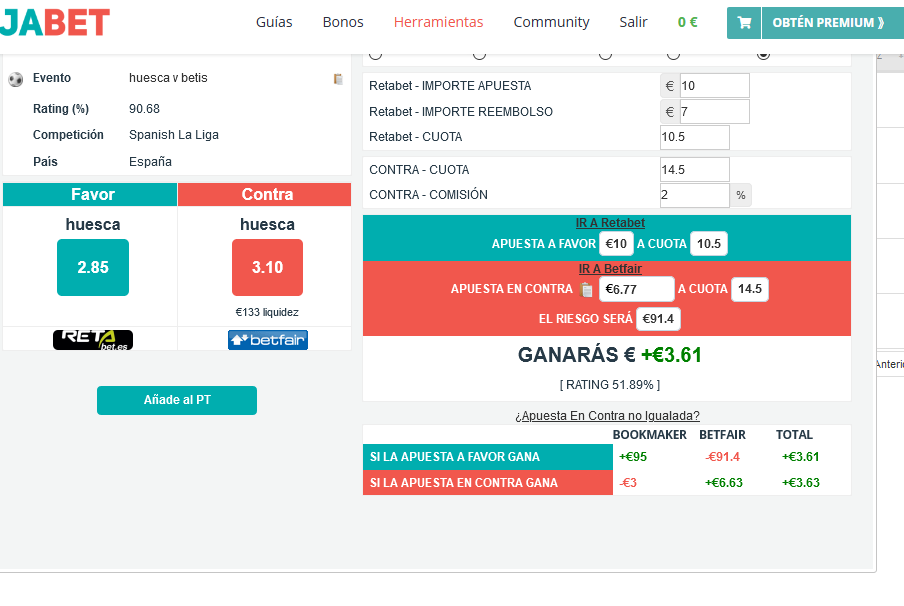Click the Contra odds 3.10 button

[268, 268]
